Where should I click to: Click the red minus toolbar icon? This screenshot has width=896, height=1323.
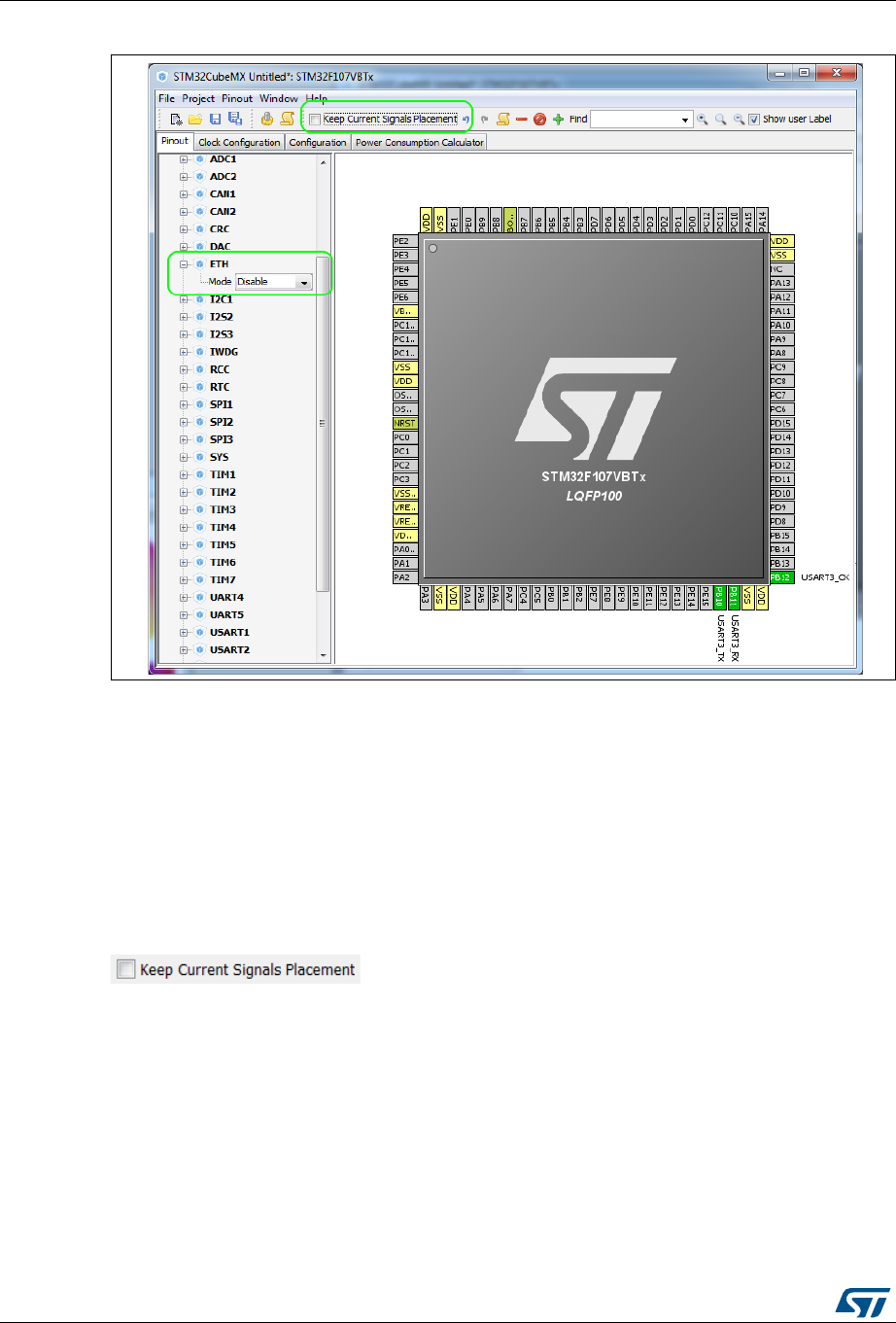coord(522,120)
